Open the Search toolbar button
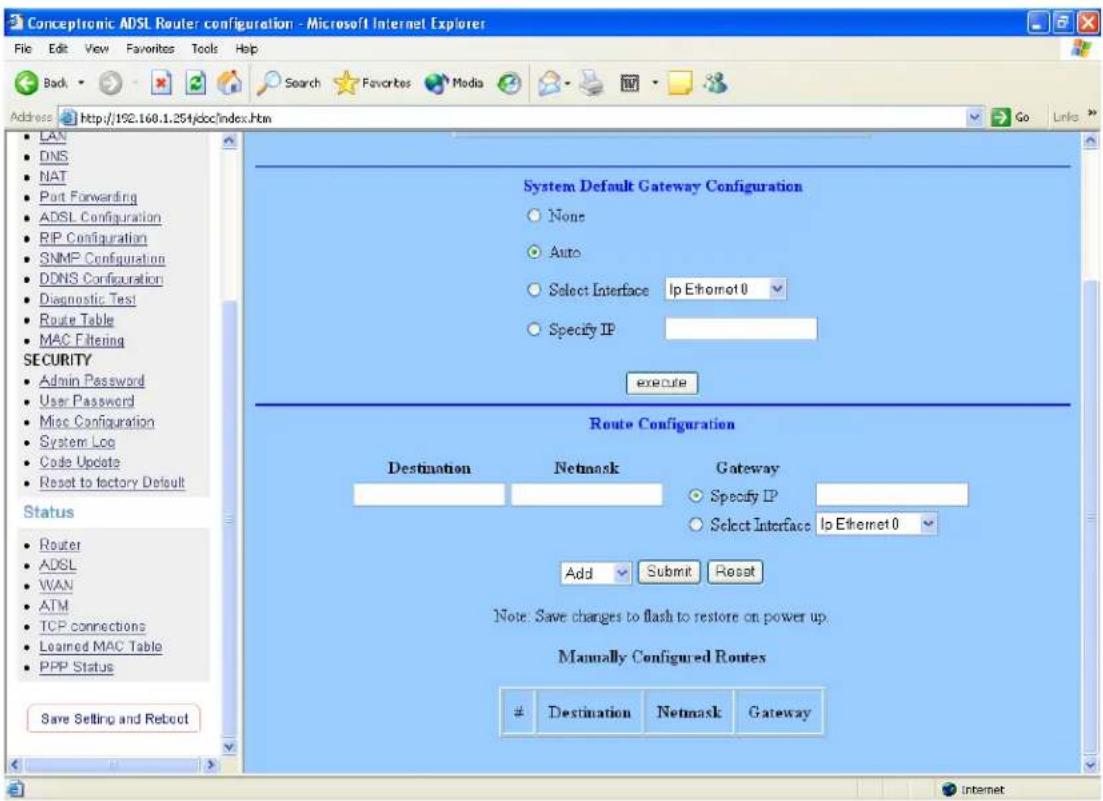The height and width of the screenshot is (801, 1103). 288,83
